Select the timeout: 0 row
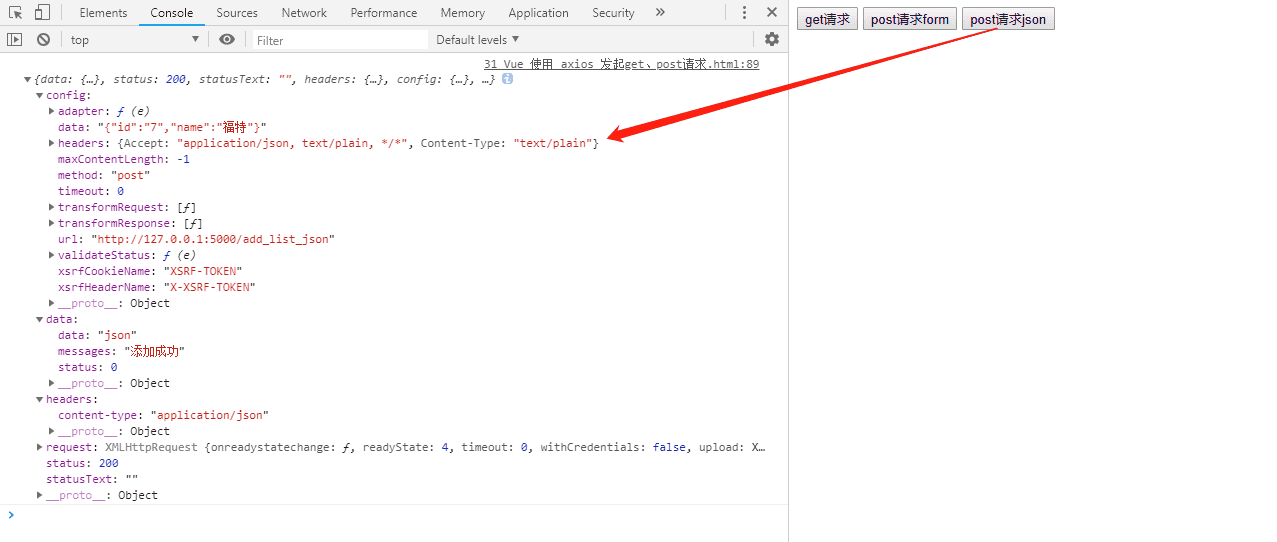 pos(91,191)
